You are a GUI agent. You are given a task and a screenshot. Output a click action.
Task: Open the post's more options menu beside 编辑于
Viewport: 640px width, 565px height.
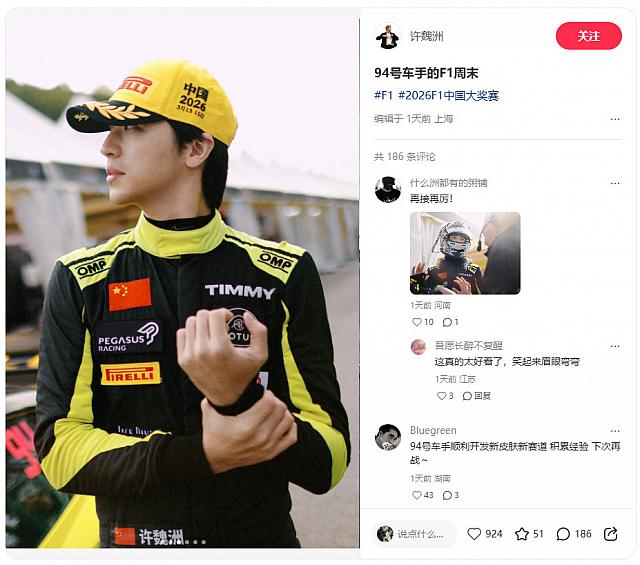pos(615,119)
